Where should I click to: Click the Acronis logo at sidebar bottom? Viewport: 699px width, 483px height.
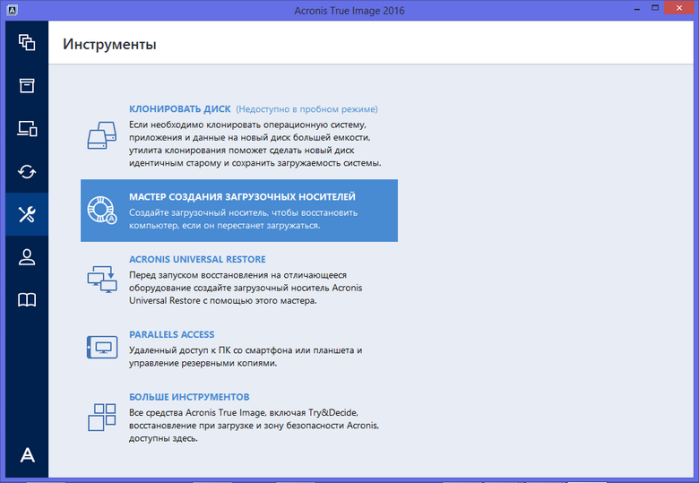click(x=27, y=455)
